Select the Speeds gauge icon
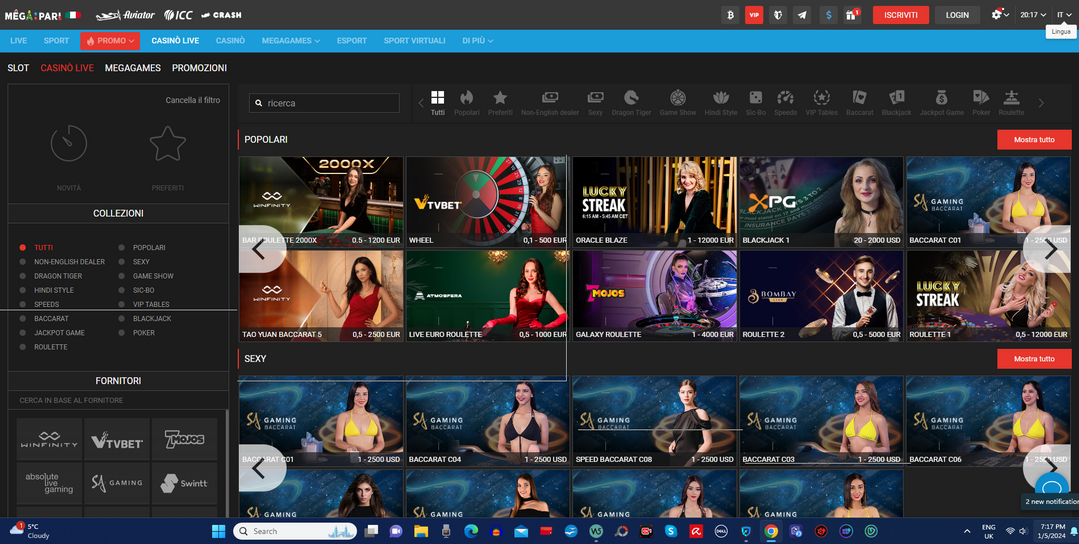This screenshot has height=544, width=1079. 785,103
